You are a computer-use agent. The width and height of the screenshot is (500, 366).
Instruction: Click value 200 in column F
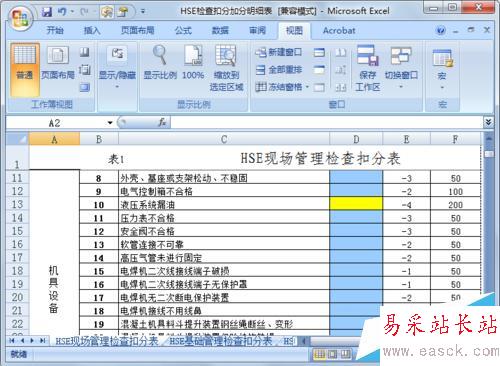tap(455, 204)
